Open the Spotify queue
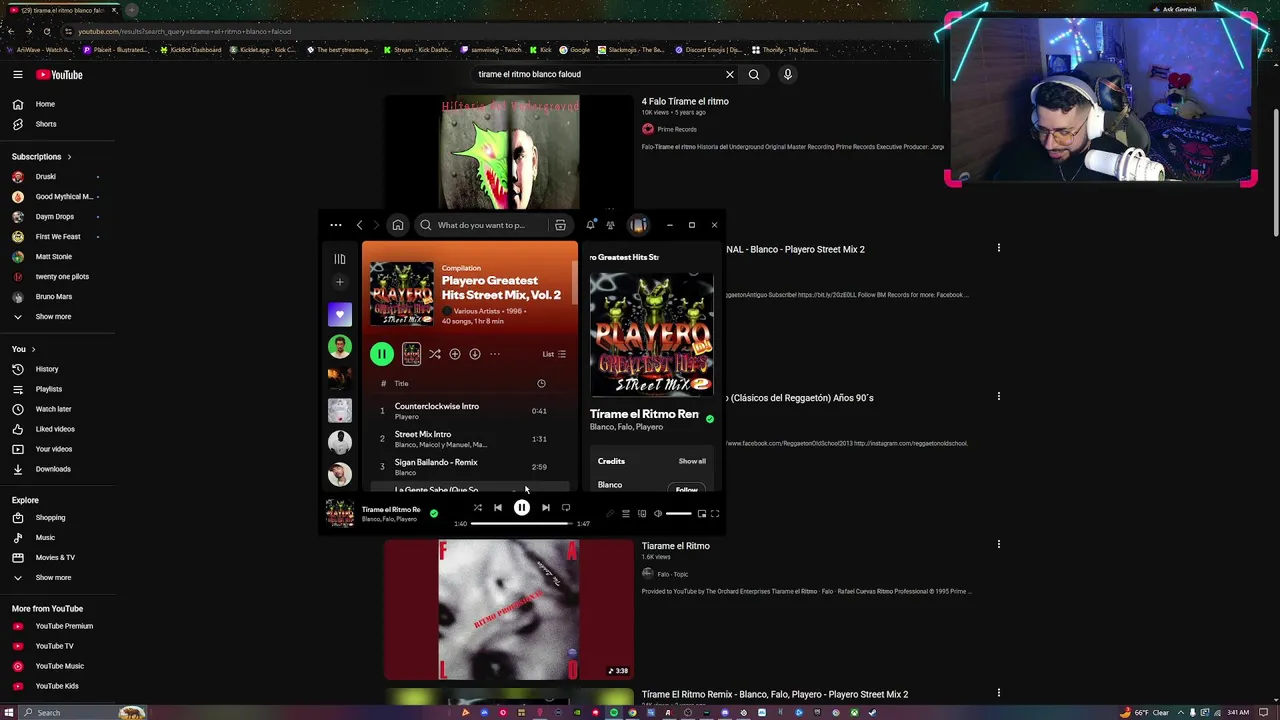Viewport: 1280px width, 720px height. pos(626,514)
